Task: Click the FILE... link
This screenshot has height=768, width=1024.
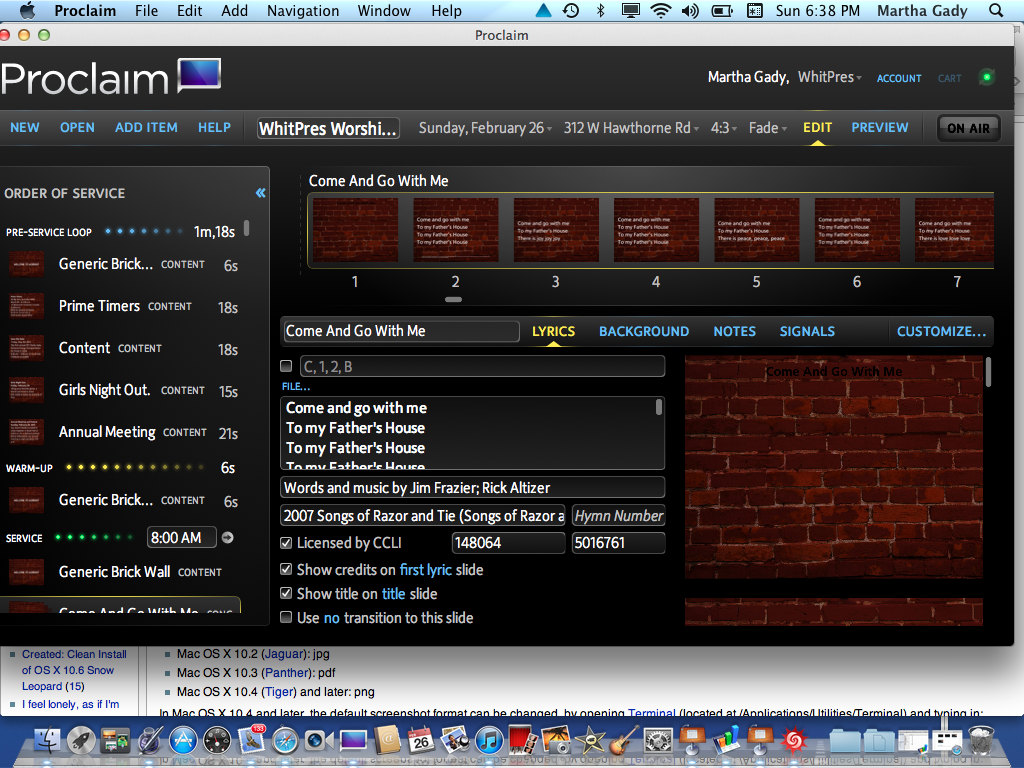Action: [x=296, y=387]
